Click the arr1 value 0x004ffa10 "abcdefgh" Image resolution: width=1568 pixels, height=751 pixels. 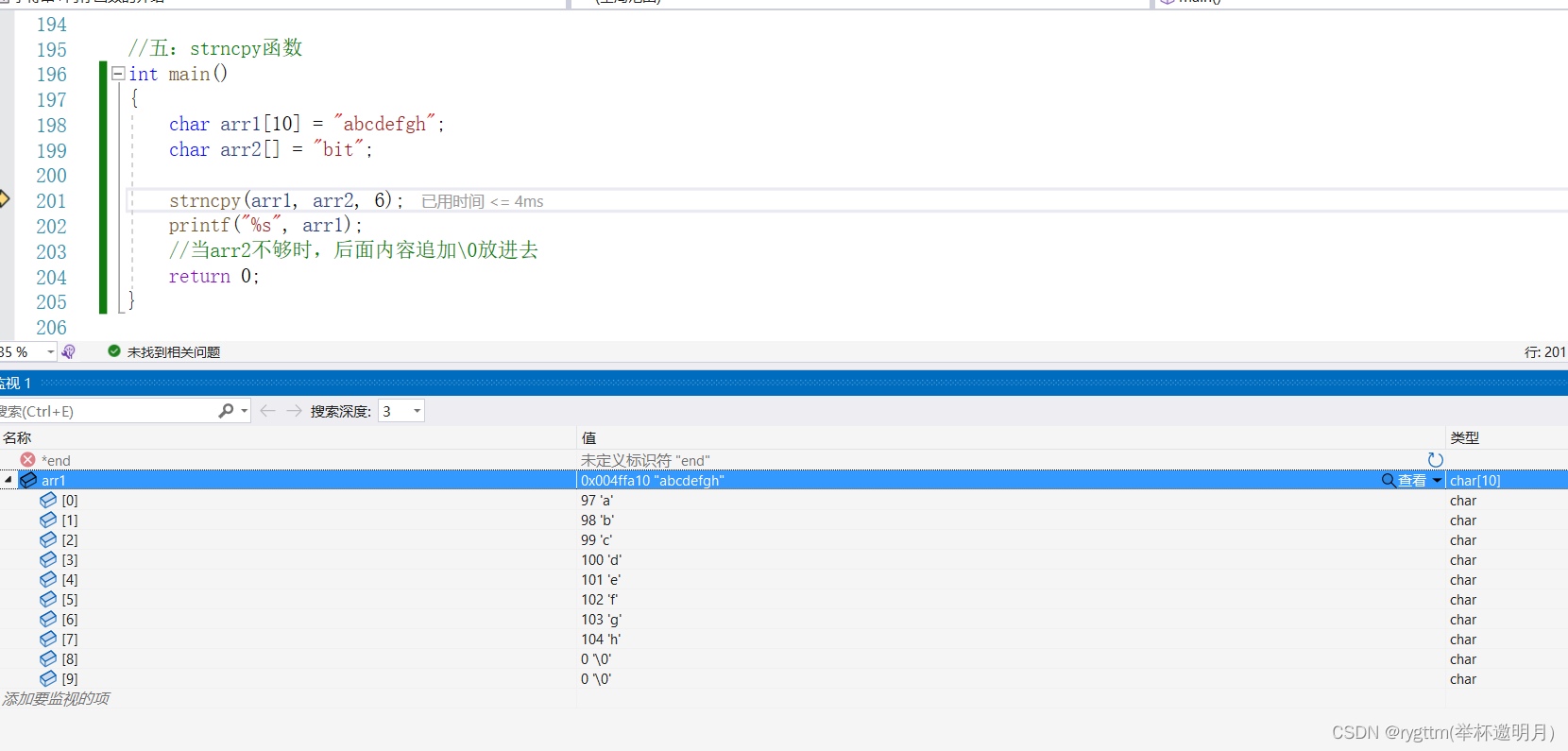(x=653, y=481)
